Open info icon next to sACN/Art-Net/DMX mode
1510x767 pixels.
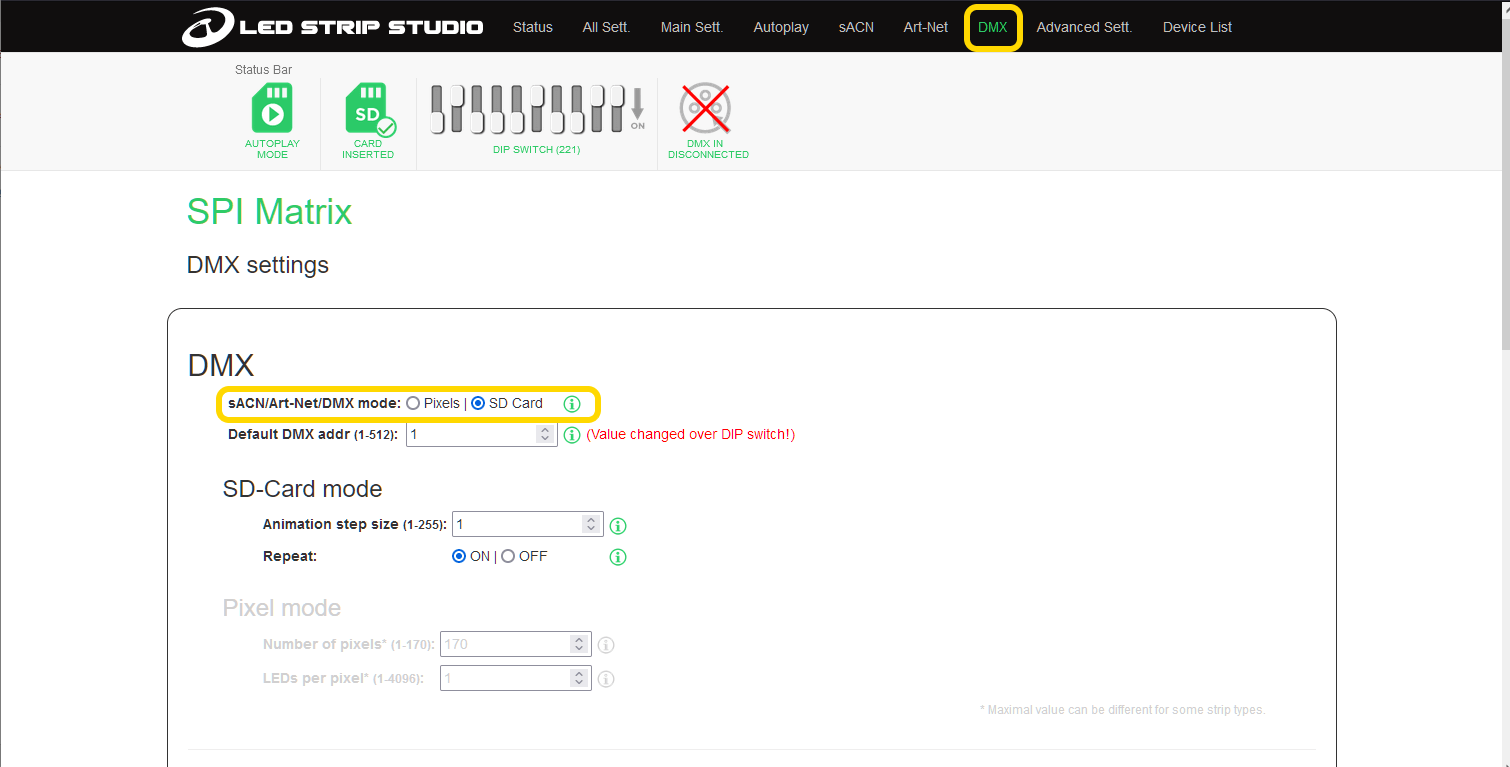click(572, 404)
